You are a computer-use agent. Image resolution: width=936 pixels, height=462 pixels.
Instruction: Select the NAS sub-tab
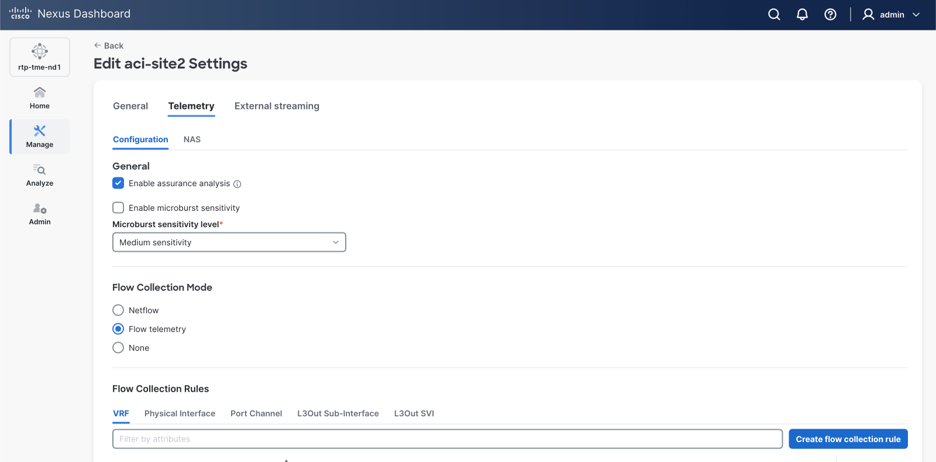click(192, 139)
